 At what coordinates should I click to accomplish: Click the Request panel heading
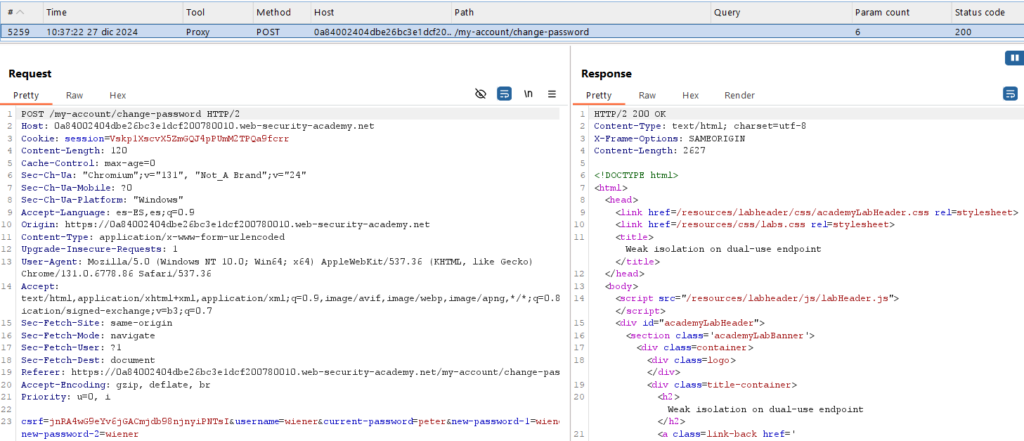[30, 74]
